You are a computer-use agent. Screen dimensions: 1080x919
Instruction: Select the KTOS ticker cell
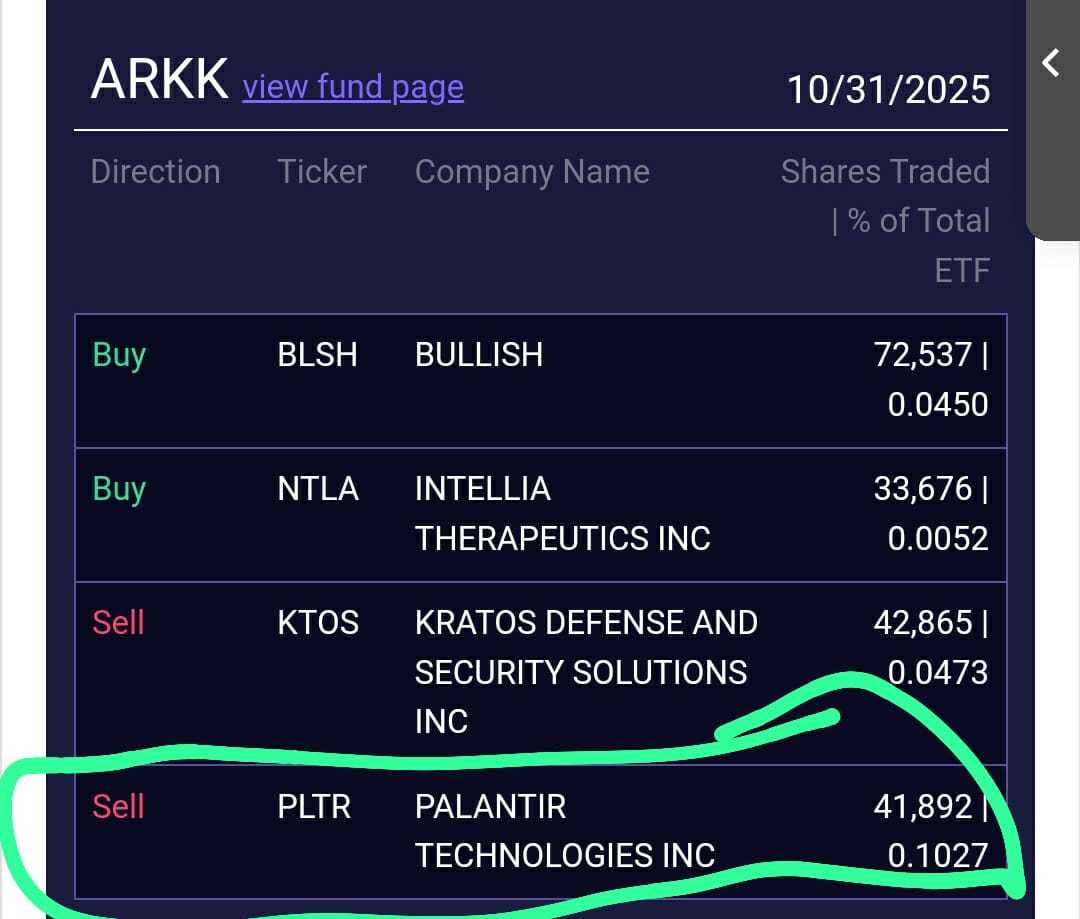pyautogui.click(x=318, y=623)
